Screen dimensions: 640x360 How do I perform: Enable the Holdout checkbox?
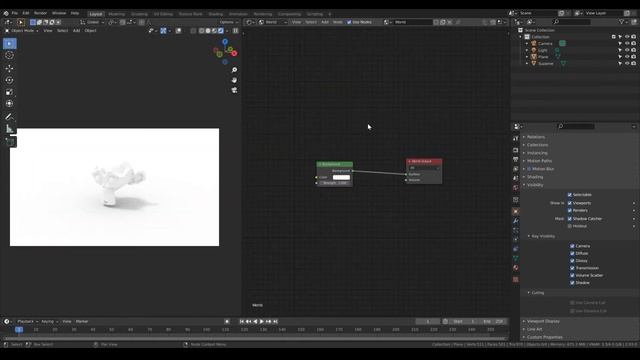point(569,226)
